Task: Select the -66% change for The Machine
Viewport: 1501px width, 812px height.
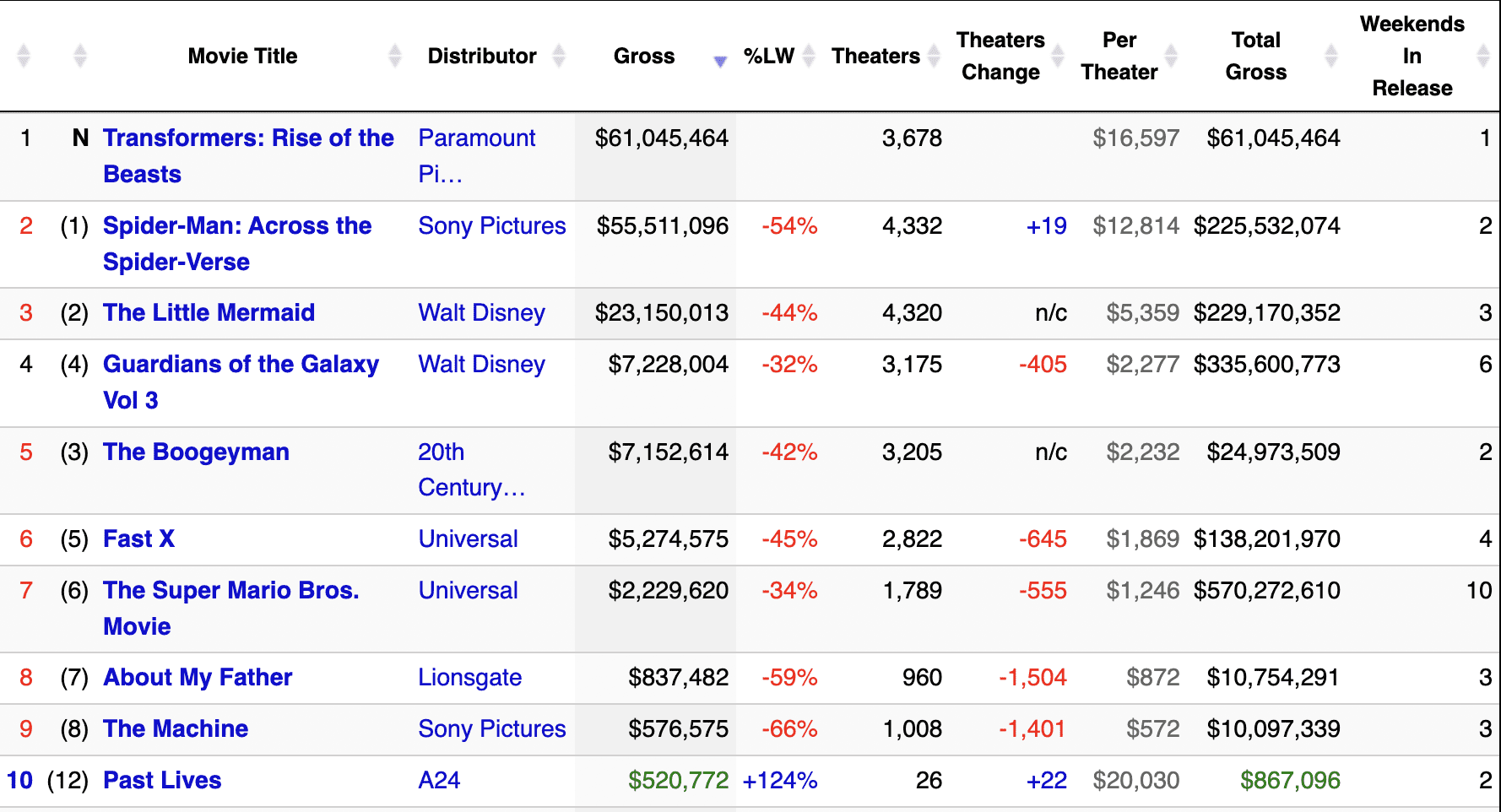Action: tap(789, 729)
